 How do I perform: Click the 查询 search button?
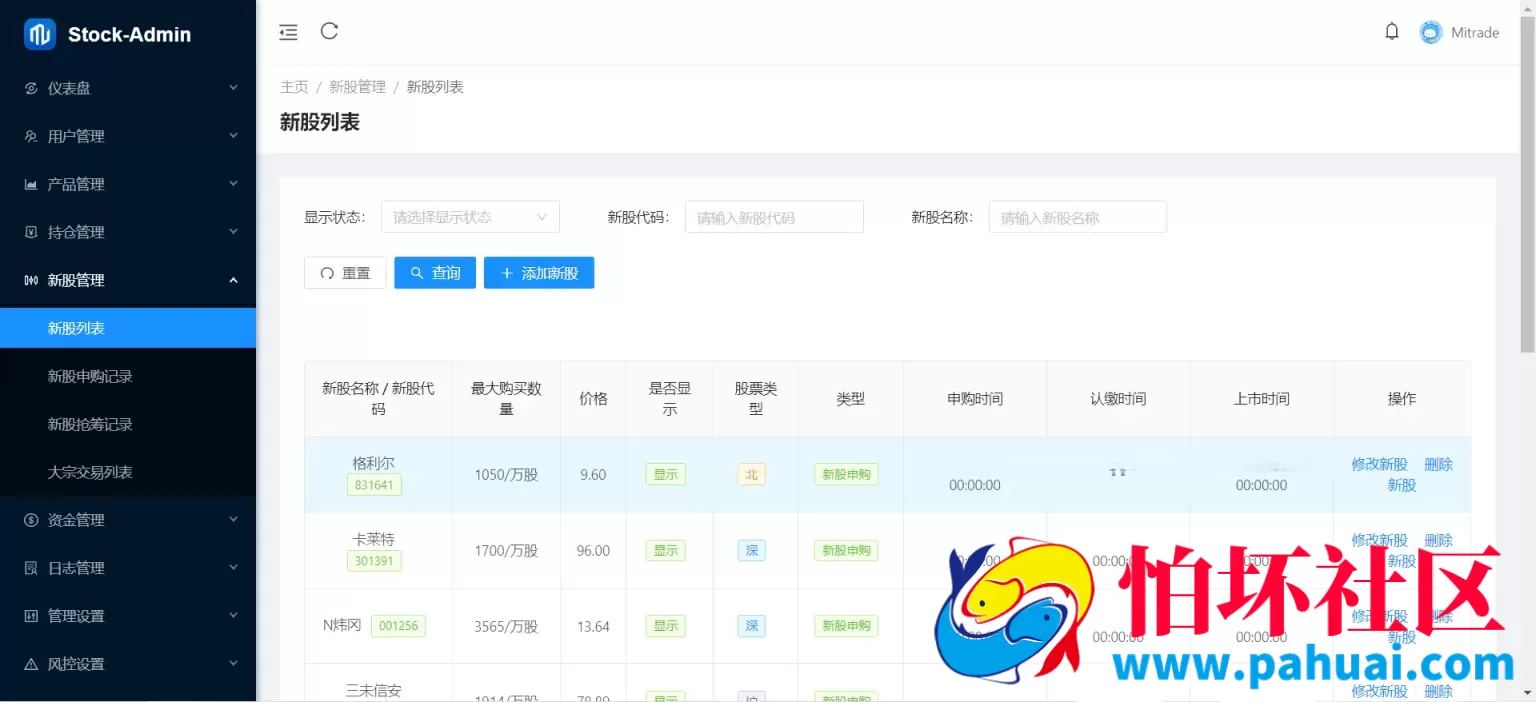tap(435, 273)
